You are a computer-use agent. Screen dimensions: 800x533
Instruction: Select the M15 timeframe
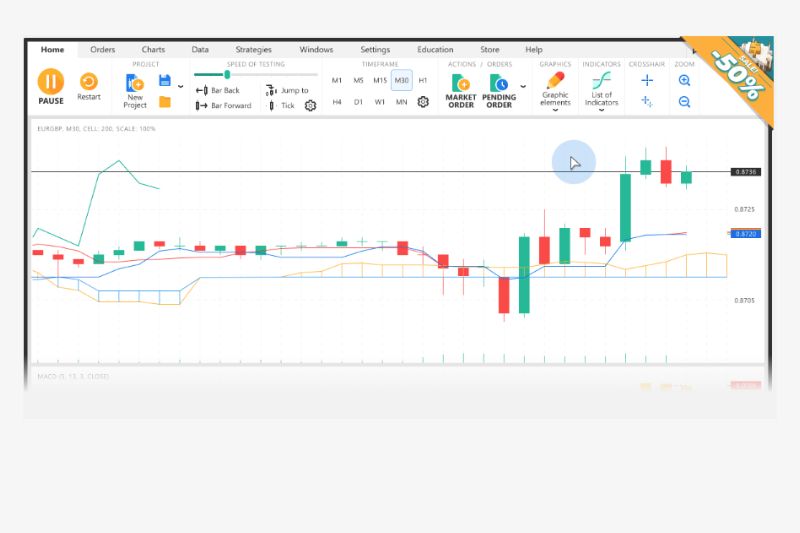click(380, 80)
